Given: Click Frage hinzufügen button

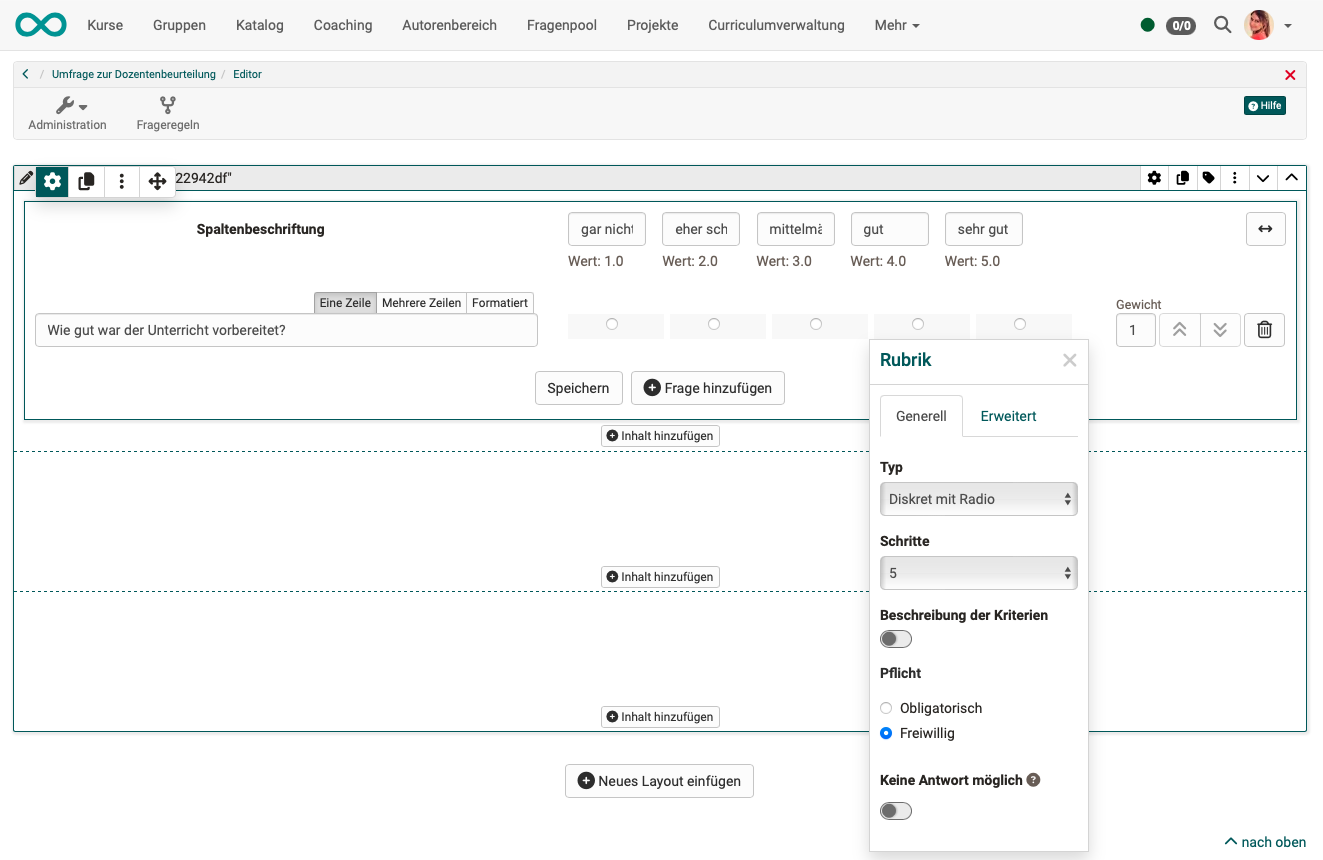Looking at the screenshot, I should point(708,388).
